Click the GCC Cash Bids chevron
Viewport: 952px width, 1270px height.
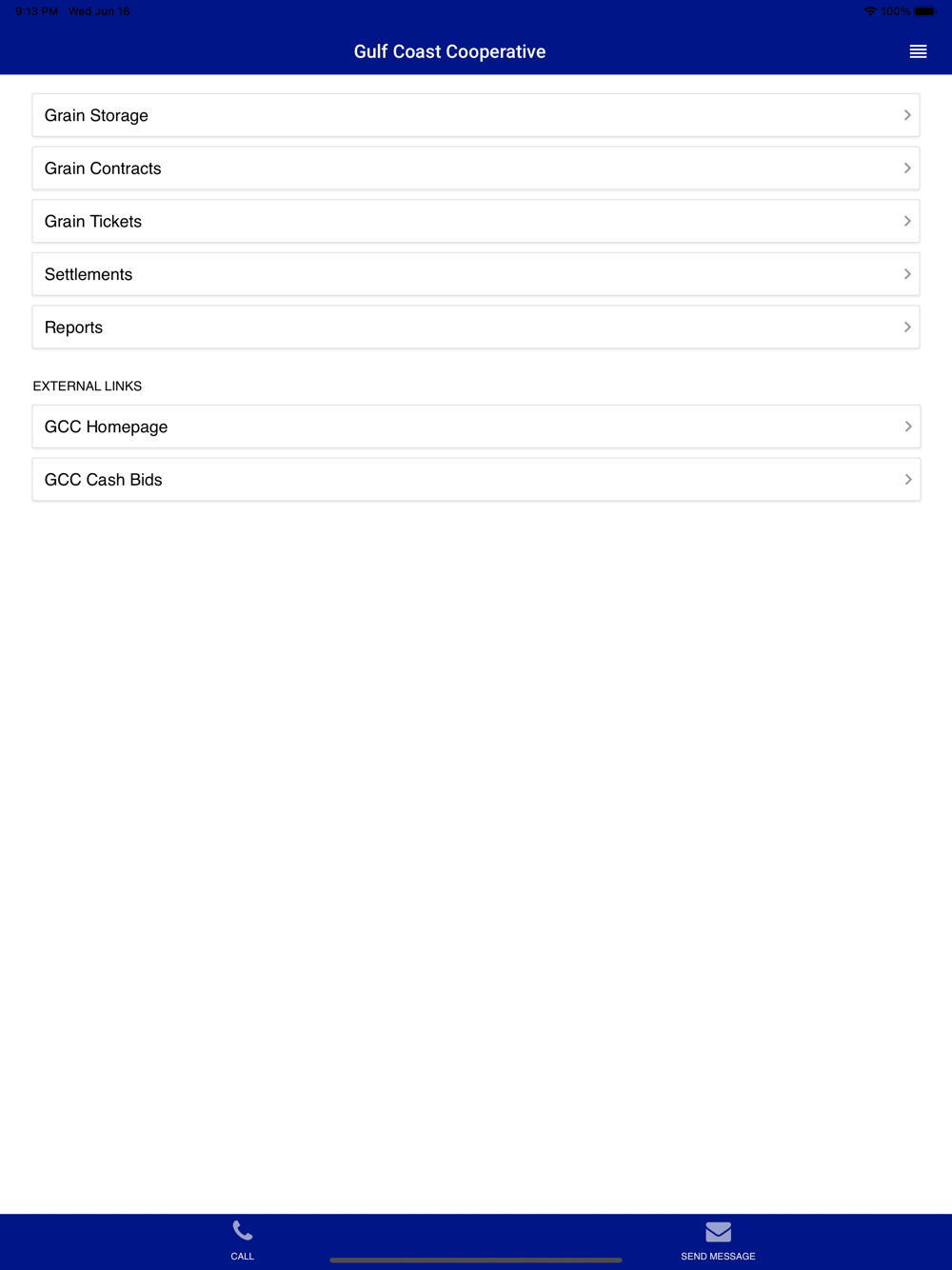(x=907, y=480)
